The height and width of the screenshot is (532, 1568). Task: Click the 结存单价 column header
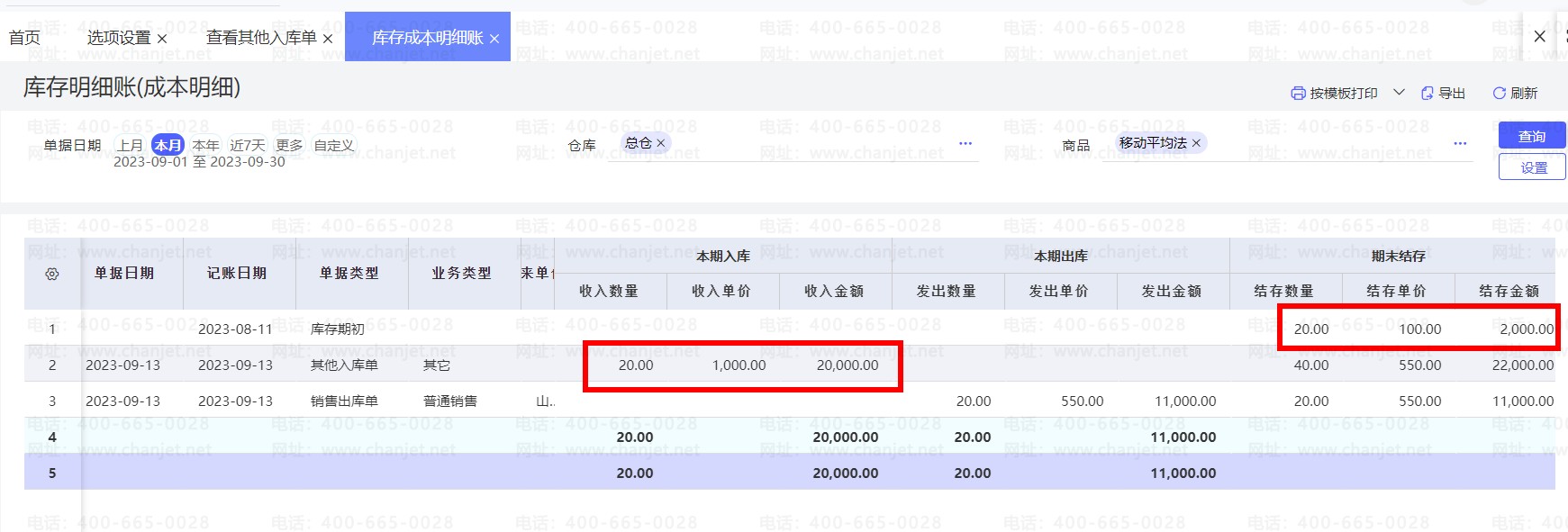tap(1397, 291)
